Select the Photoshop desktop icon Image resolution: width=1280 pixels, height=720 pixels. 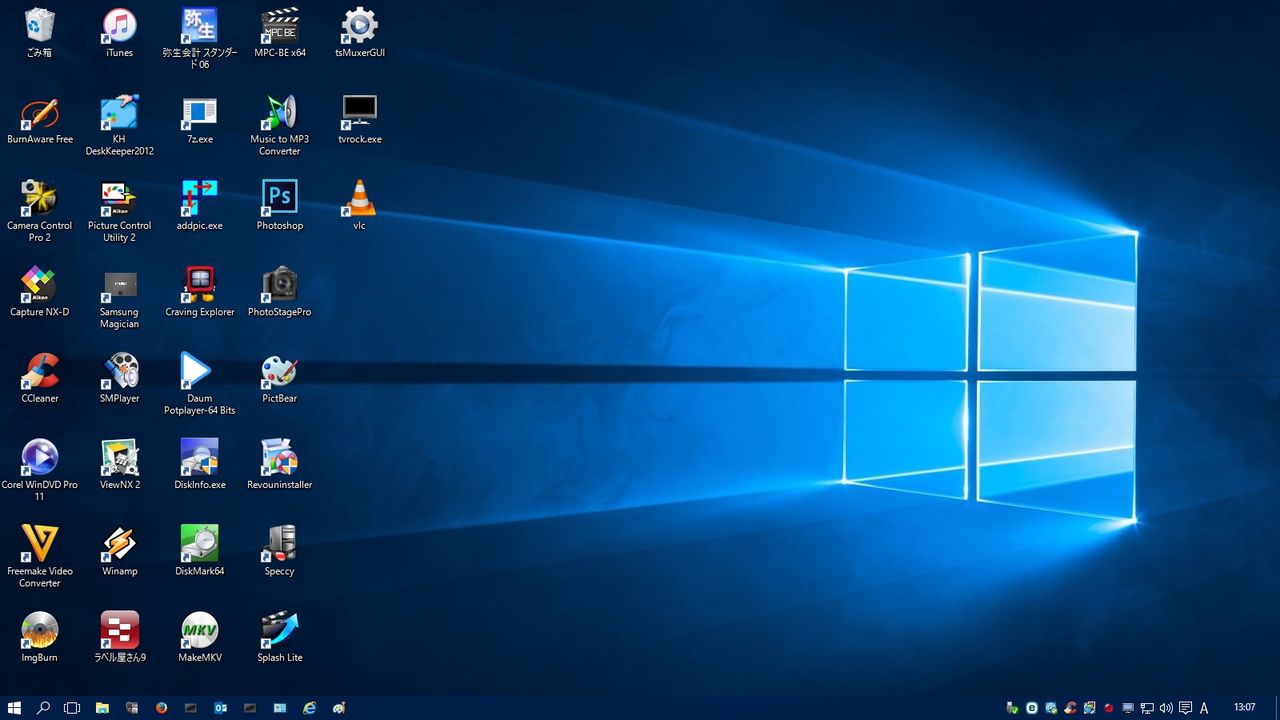[x=280, y=206]
